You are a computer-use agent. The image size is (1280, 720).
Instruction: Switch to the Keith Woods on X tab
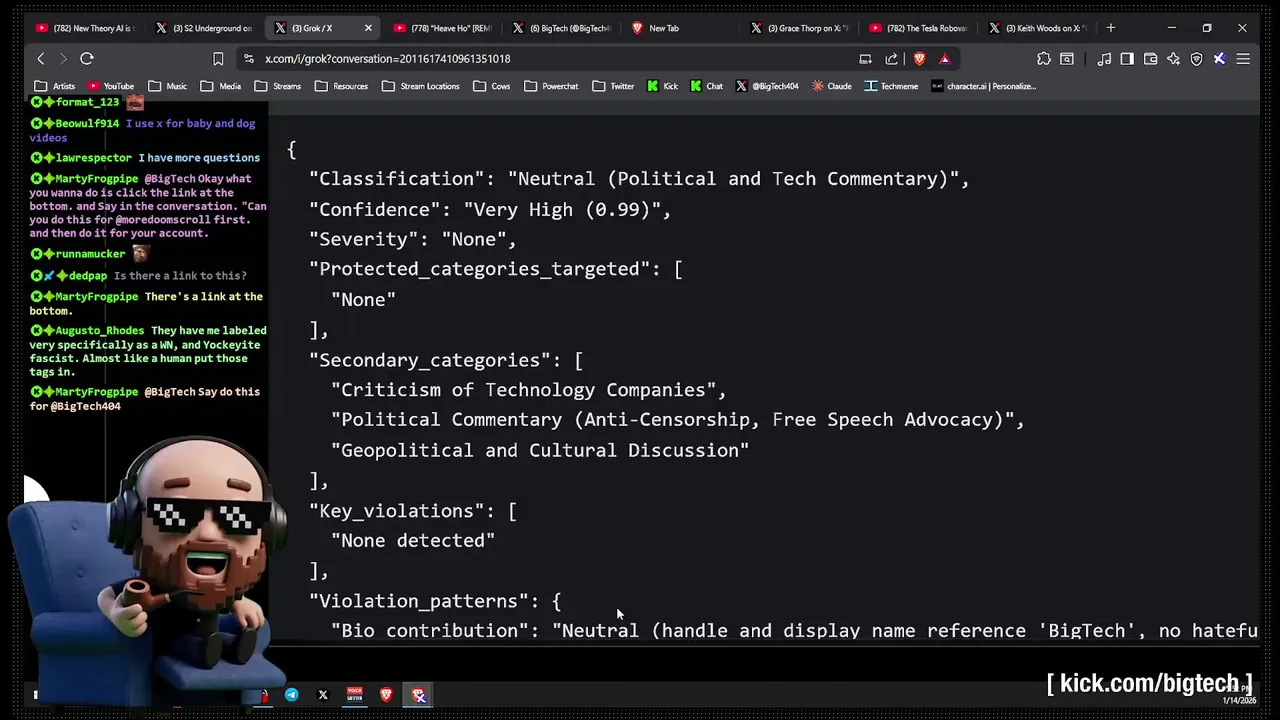pyautogui.click(x=1037, y=28)
